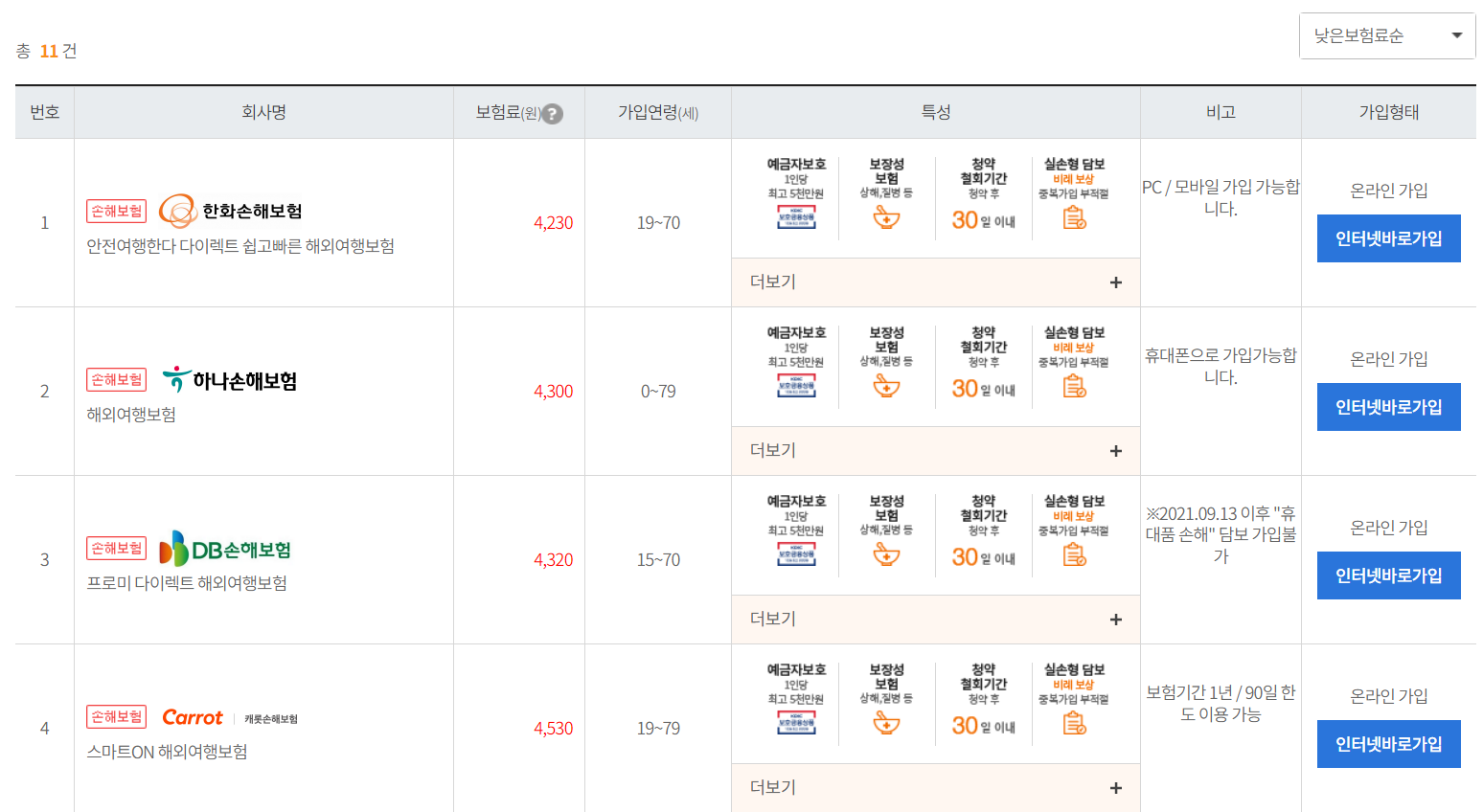
Task: Click premium value 4,530
Action: (x=553, y=729)
